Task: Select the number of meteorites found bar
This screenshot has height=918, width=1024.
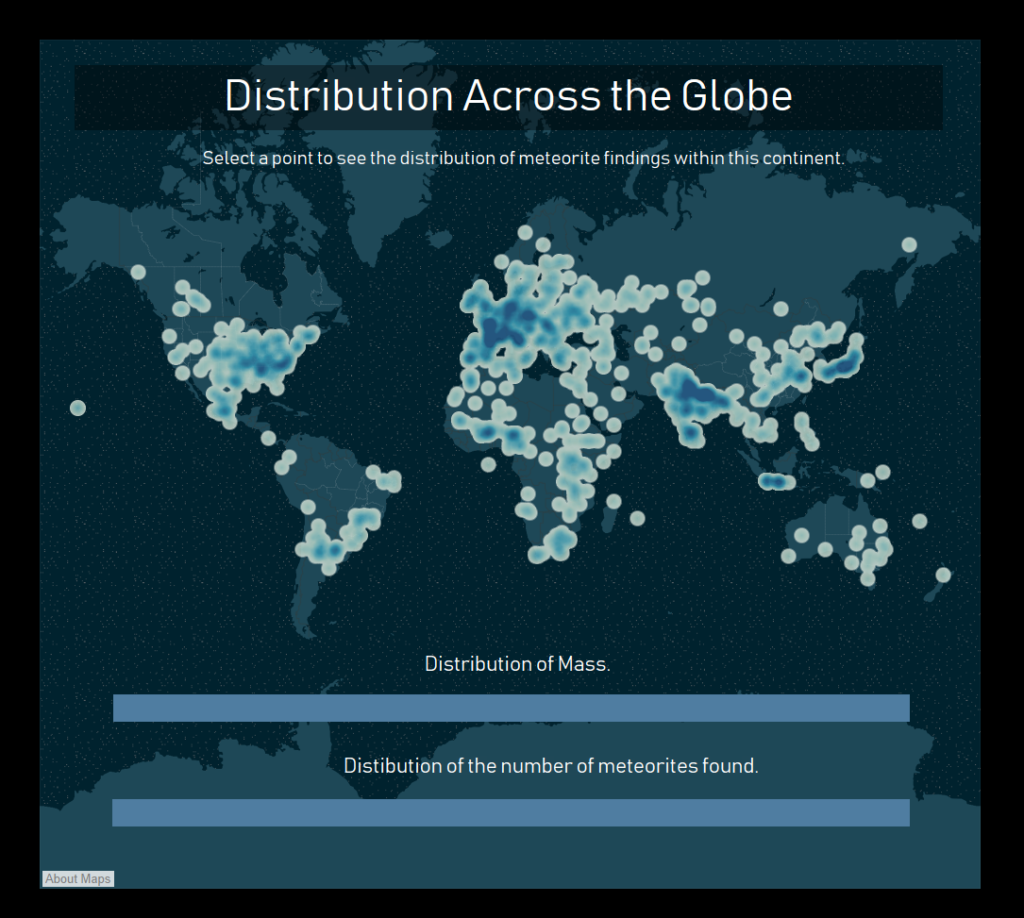Action: coord(511,812)
